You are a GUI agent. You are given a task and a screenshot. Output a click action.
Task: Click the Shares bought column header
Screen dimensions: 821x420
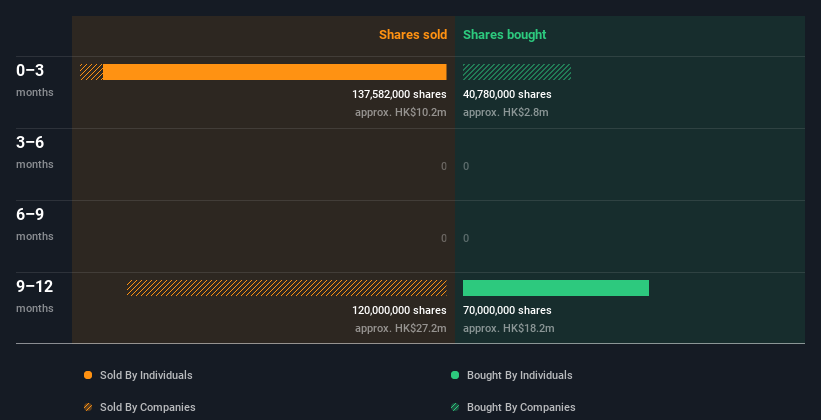pyautogui.click(x=505, y=35)
